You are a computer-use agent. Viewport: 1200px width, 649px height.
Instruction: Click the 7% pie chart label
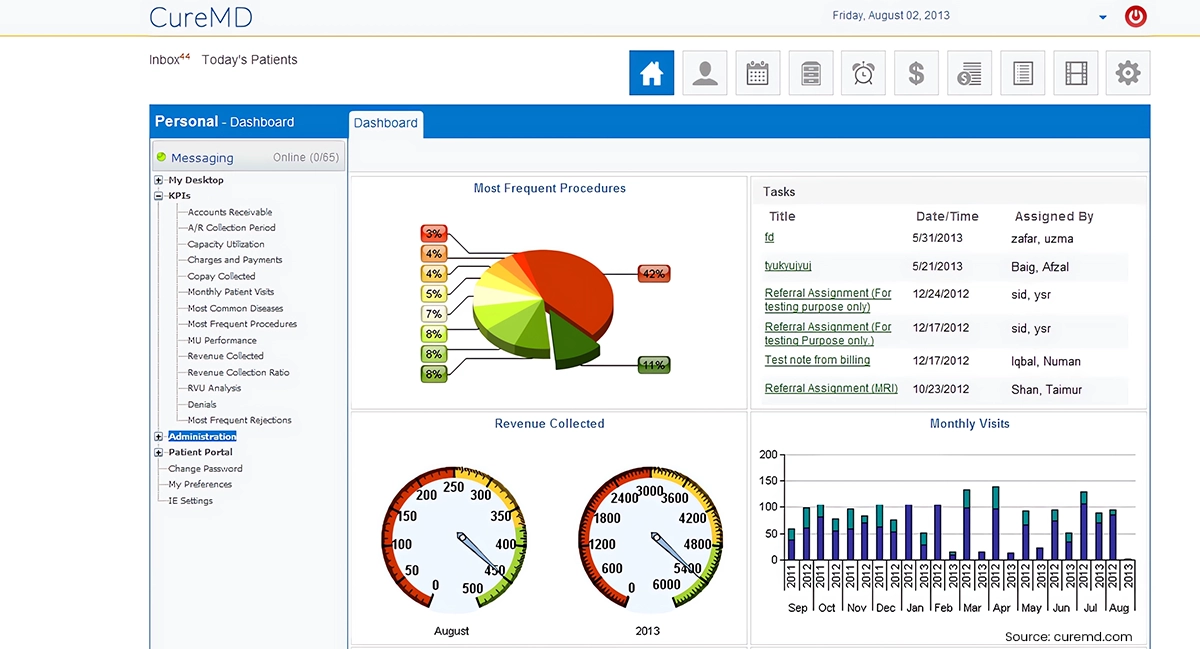[x=433, y=313]
